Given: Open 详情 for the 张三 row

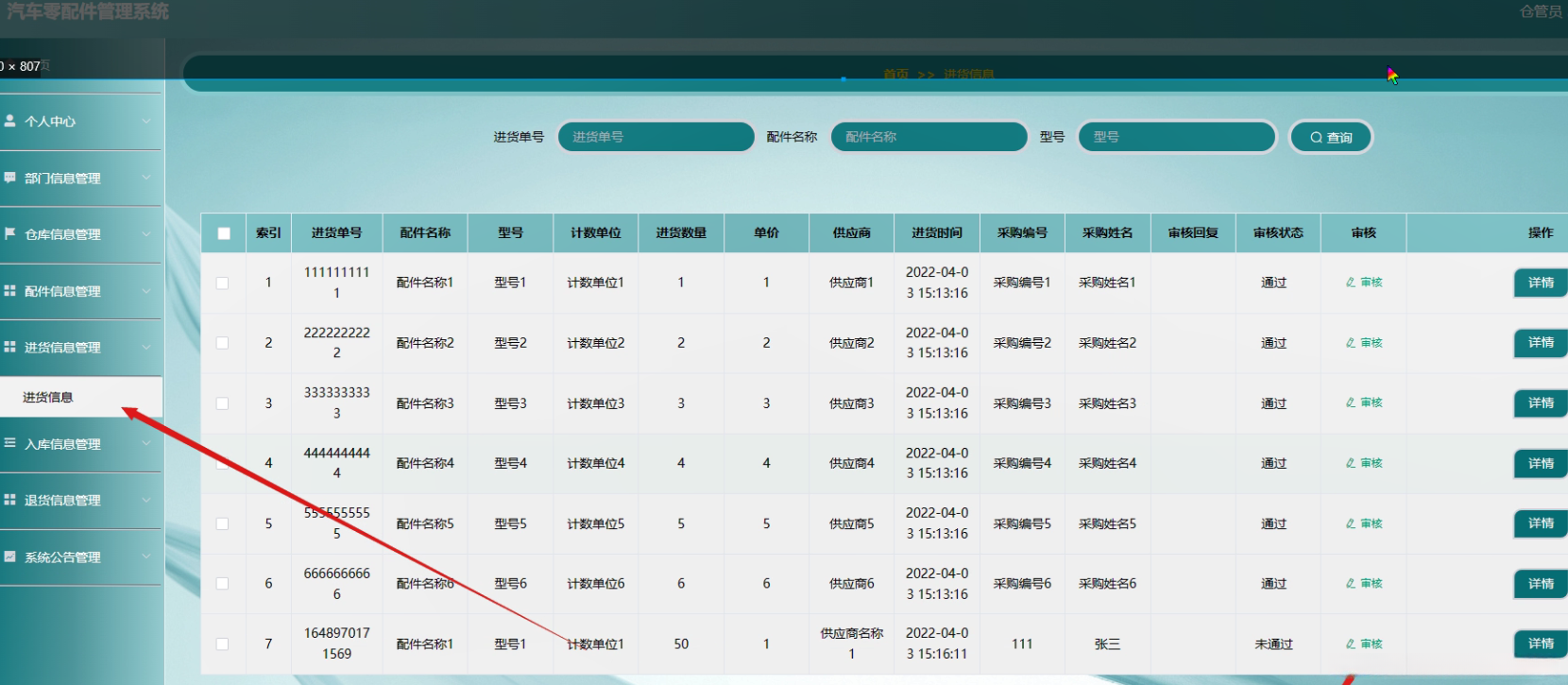Looking at the screenshot, I should click(x=1541, y=644).
